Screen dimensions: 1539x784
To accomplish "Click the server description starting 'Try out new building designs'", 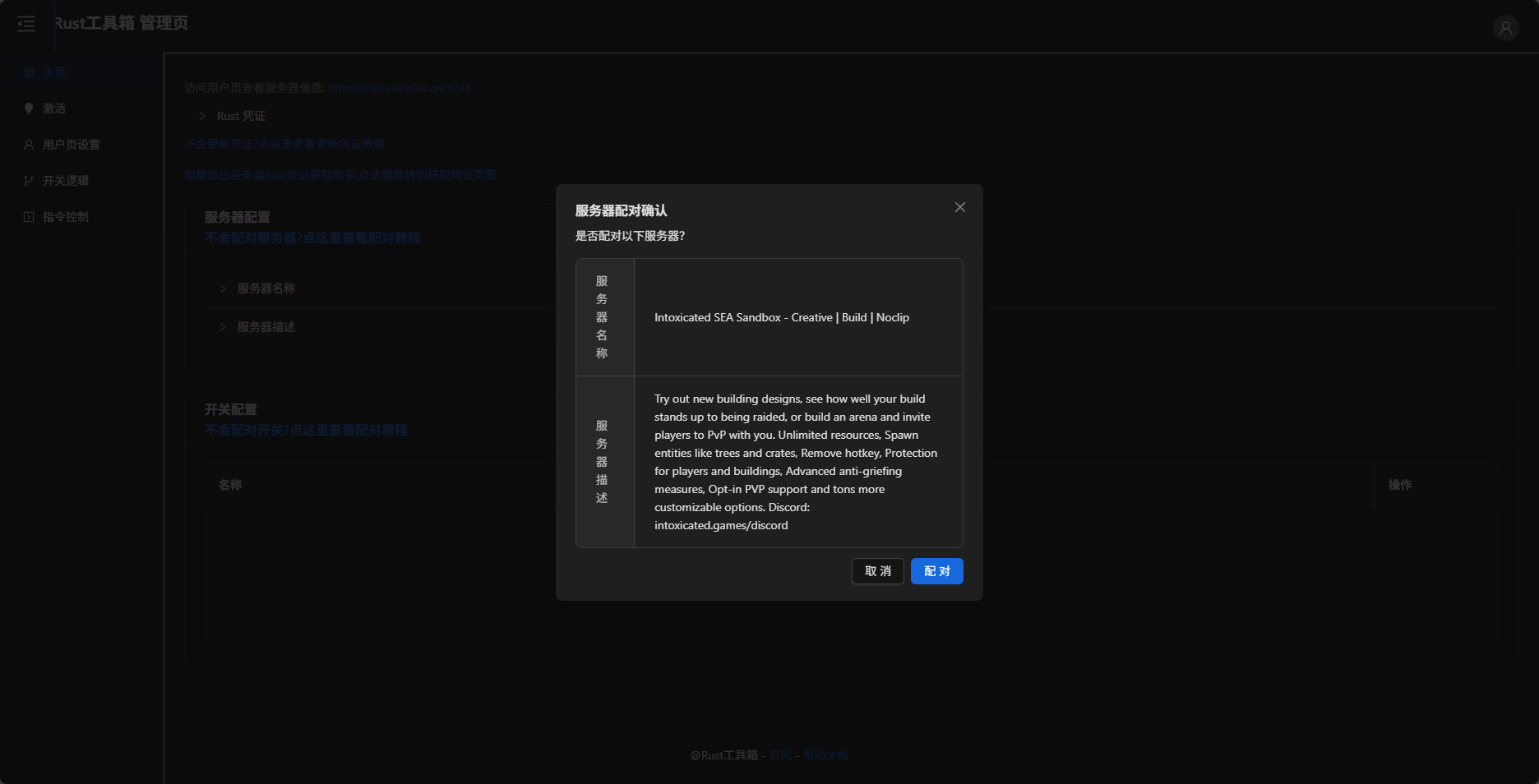I will [796, 462].
